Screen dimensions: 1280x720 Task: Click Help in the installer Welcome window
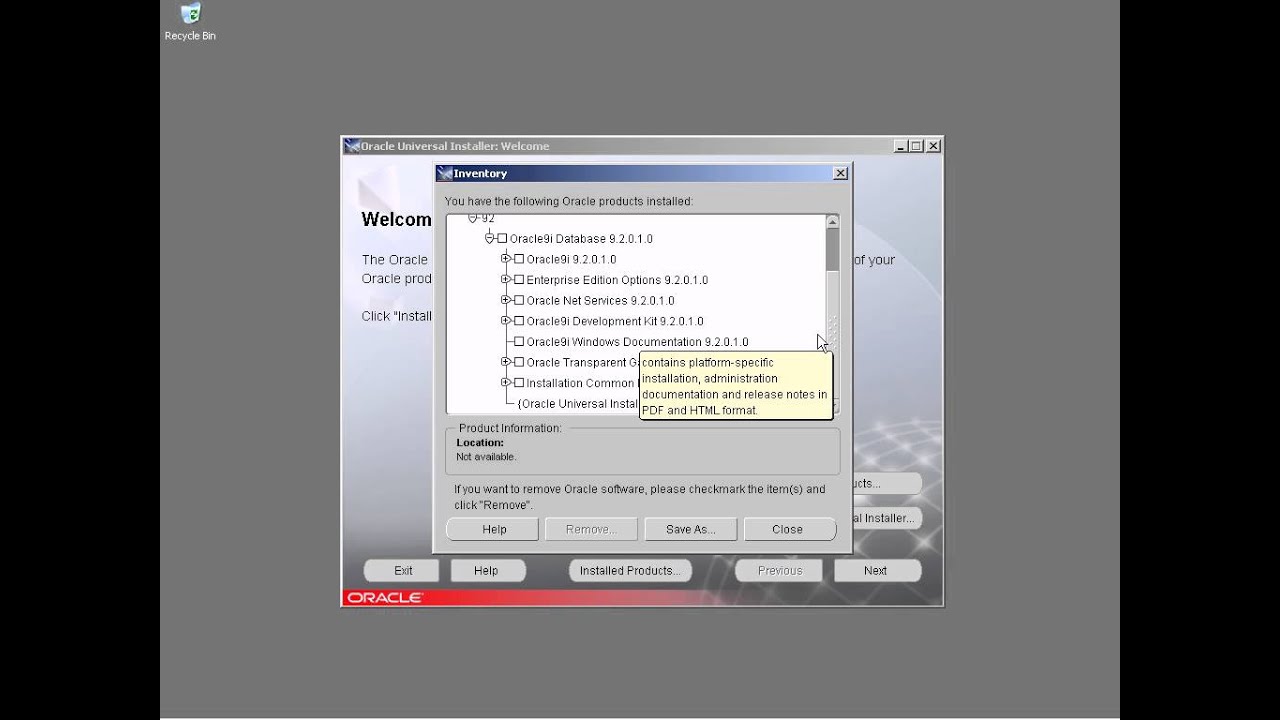pyautogui.click(x=486, y=570)
